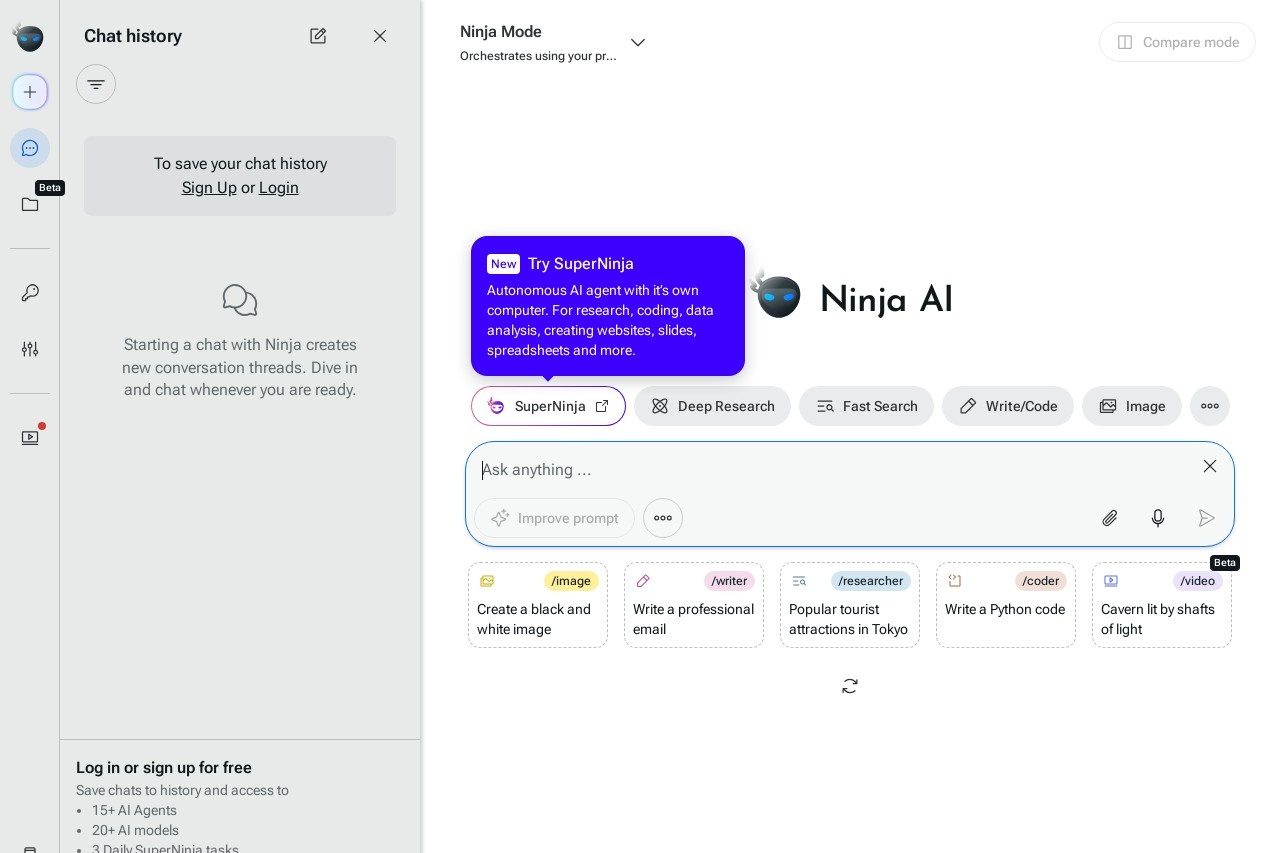Select the Deep Research agent
Viewport: 1280px width, 853px height.
712,406
